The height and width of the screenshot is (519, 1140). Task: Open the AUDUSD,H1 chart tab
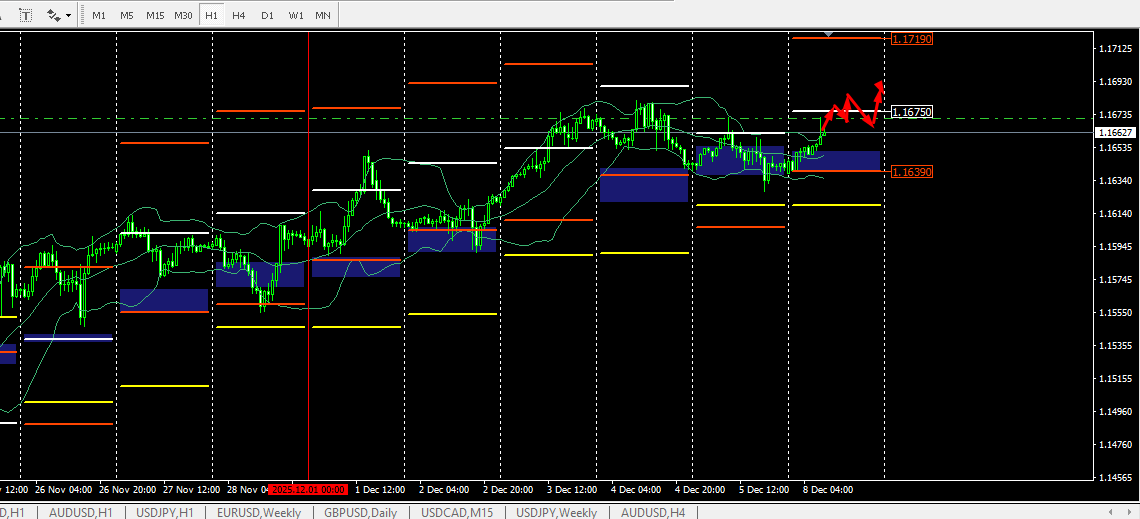point(81,512)
